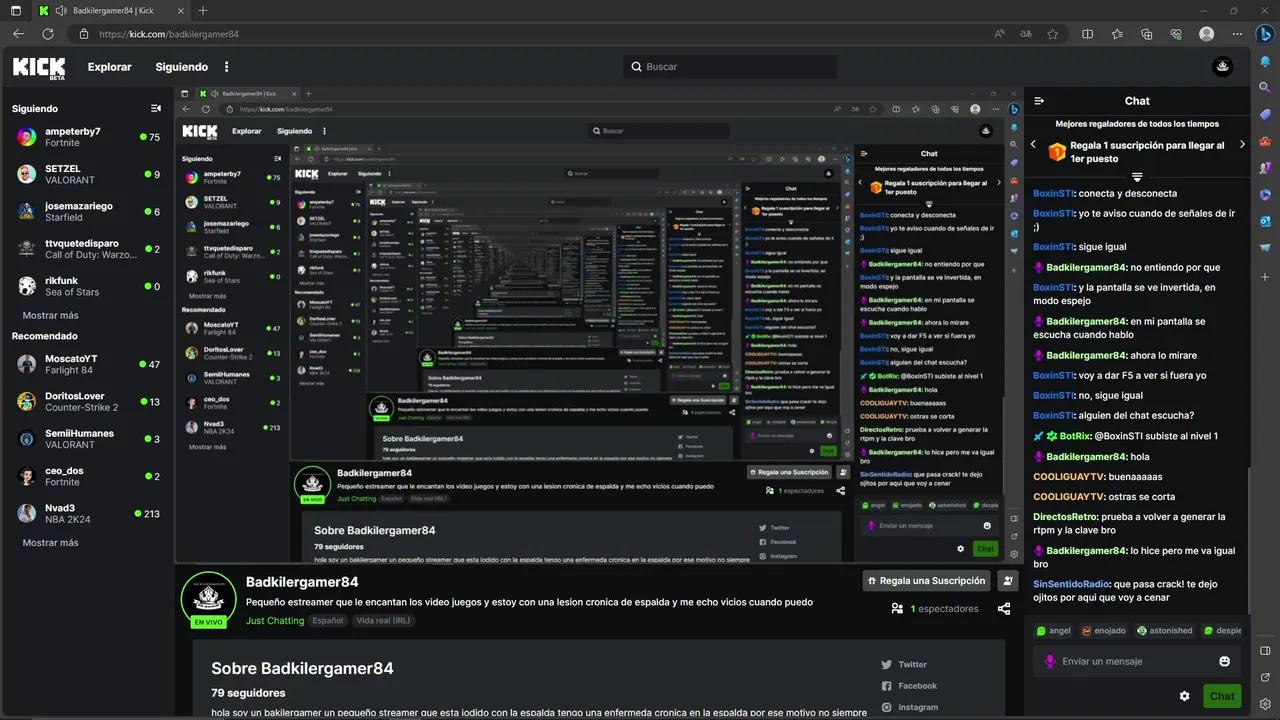Open Edge tab actions menu
Image resolution: width=1280 pixels, height=720 pixels.
15,10
